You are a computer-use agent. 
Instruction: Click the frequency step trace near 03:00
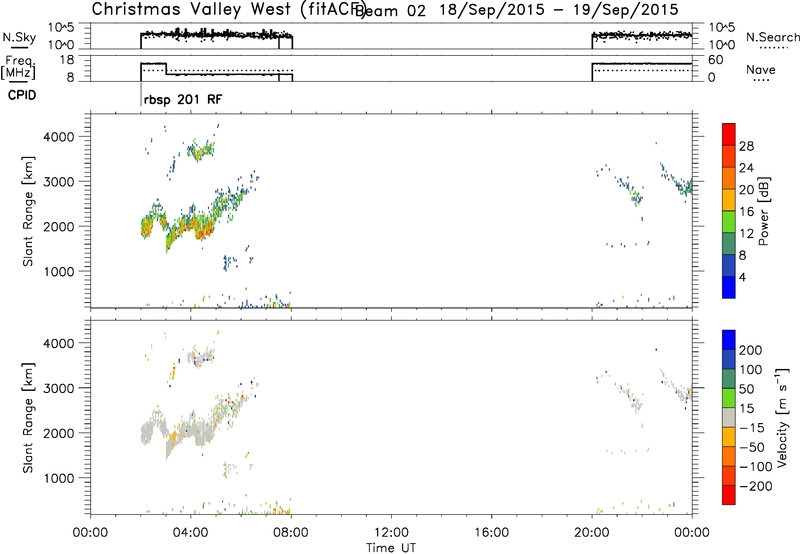coord(166,69)
